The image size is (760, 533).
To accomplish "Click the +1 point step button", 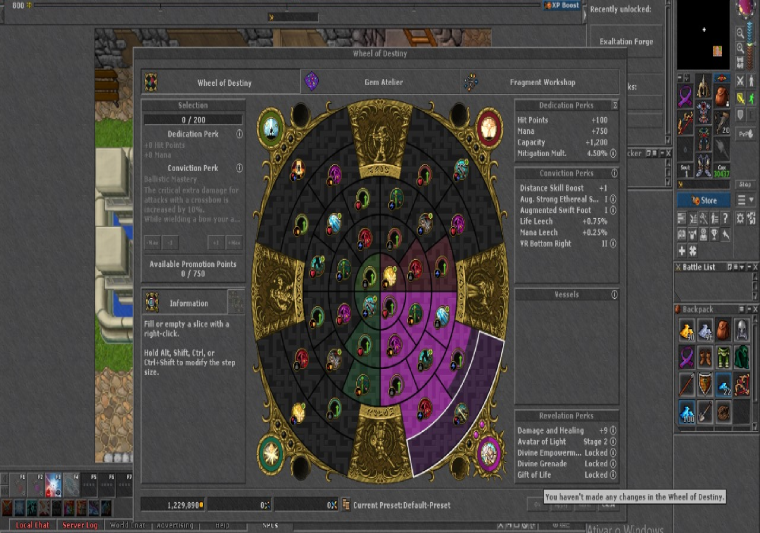I will pos(216,242).
